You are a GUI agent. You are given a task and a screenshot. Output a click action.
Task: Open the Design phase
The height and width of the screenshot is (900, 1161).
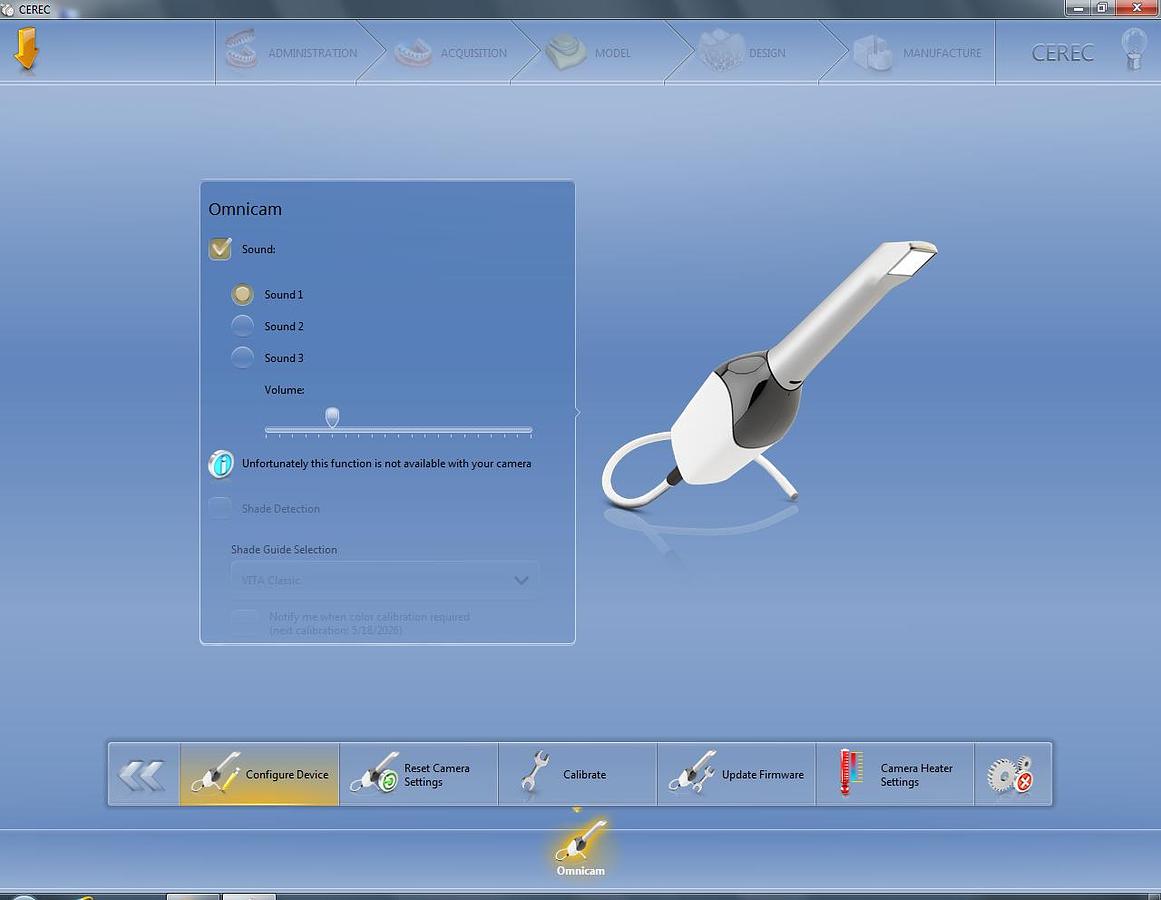(x=743, y=52)
